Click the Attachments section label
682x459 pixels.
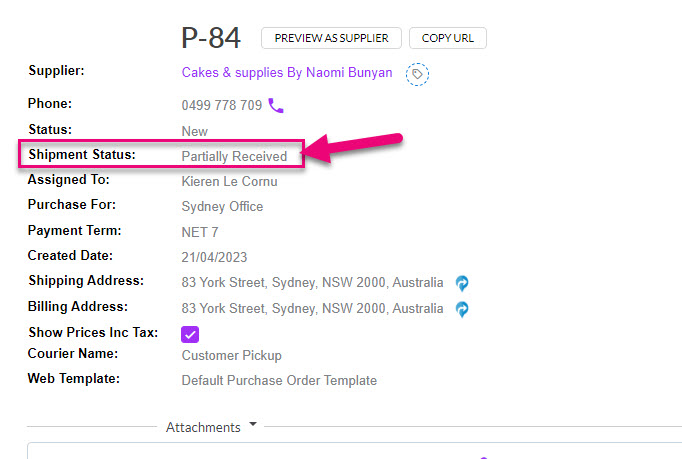click(x=203, y=427)
